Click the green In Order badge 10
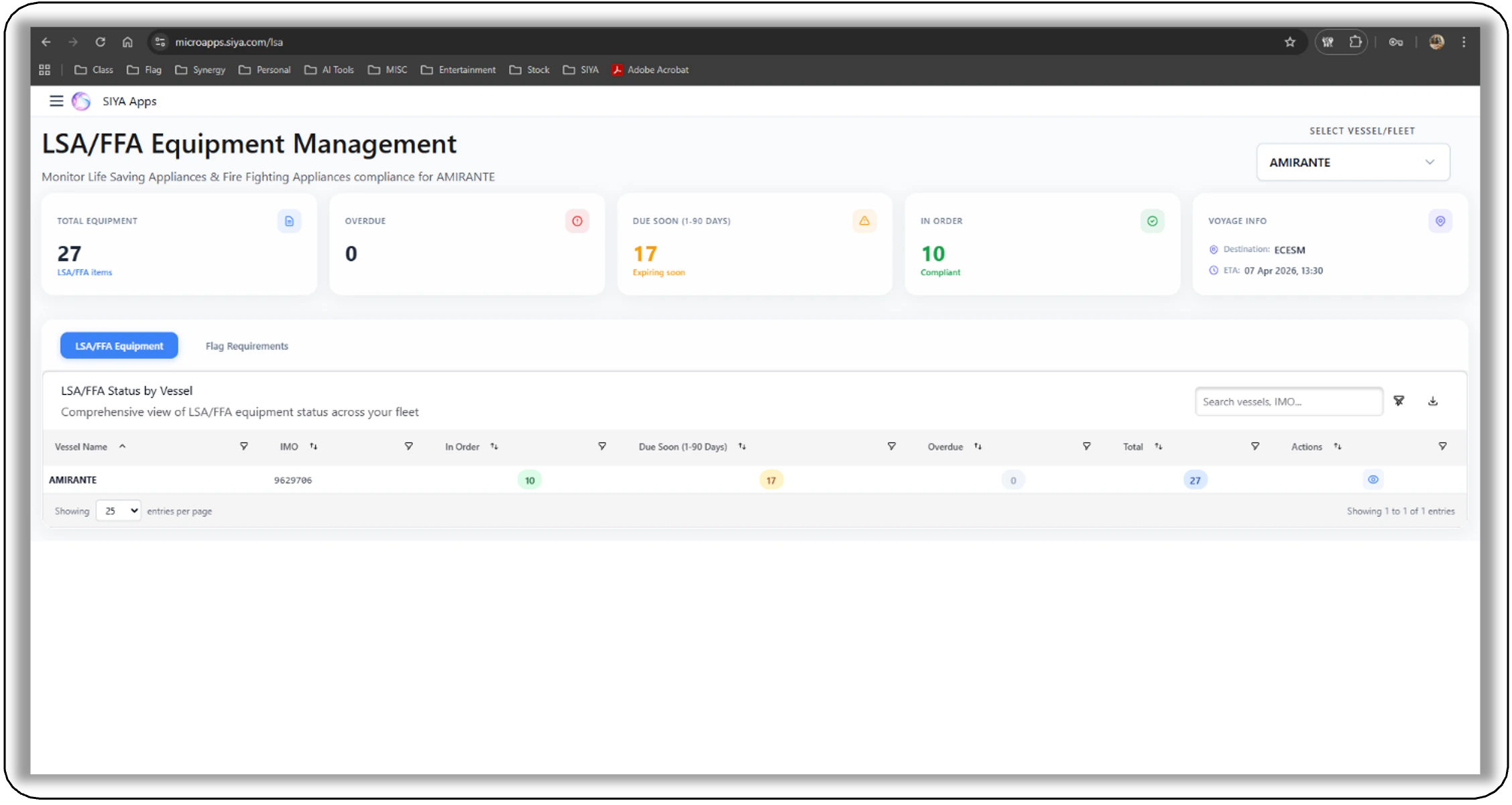This screenshot has width=1512, height=805. pyautogui.click(x=530, y=480)
